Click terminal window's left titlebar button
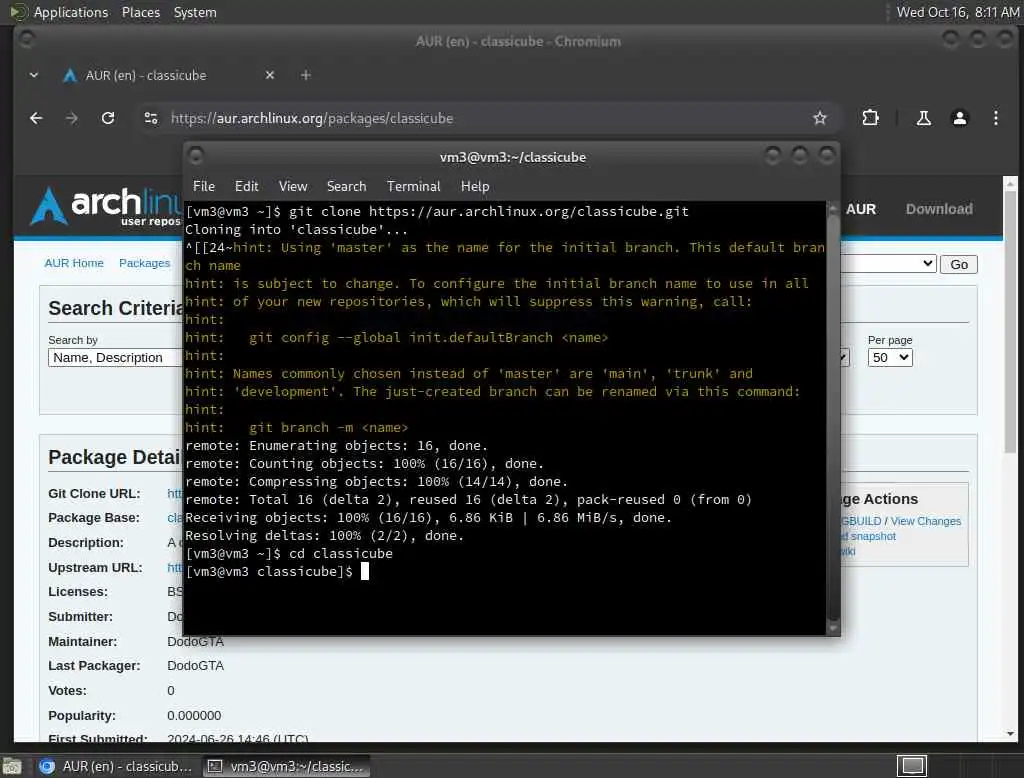 click(x=195, y=156)
